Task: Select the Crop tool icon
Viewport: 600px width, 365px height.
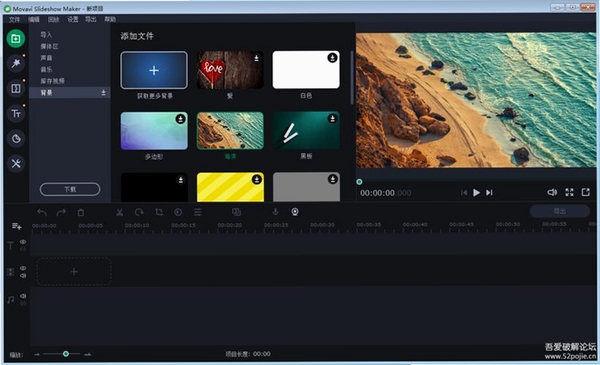Action: 159,212
